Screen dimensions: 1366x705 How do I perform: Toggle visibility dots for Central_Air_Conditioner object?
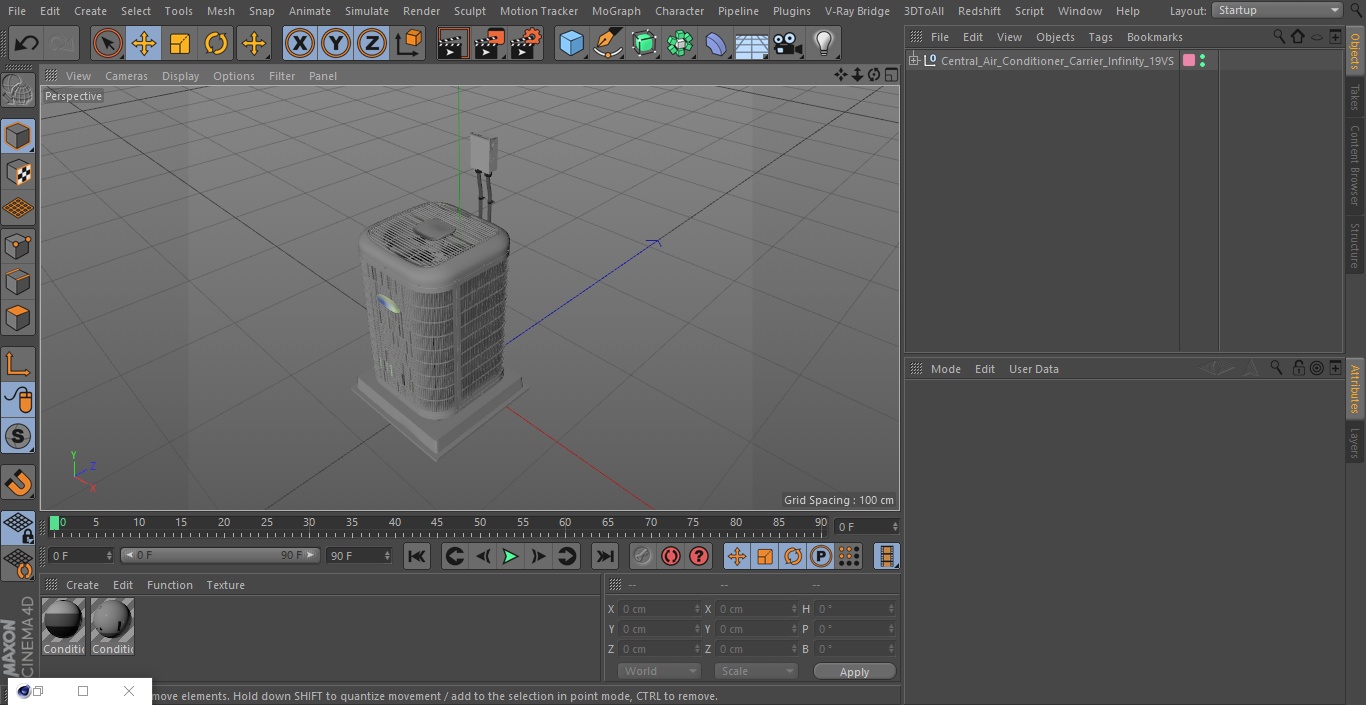pos(1202,61)
